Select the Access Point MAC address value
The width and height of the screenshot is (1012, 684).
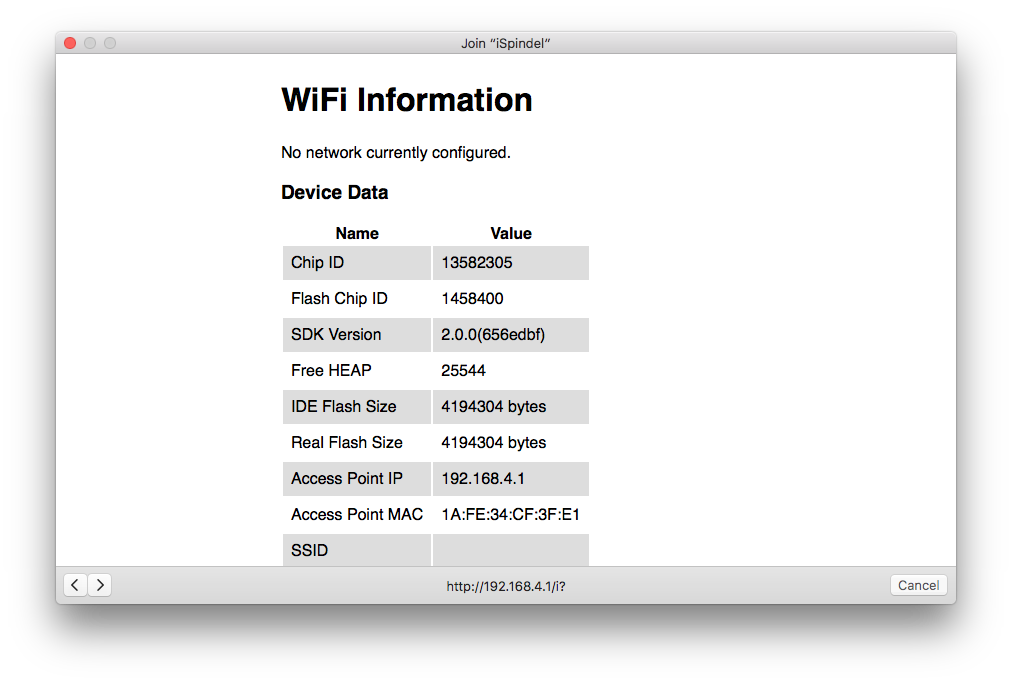click(x=510, y=515)
